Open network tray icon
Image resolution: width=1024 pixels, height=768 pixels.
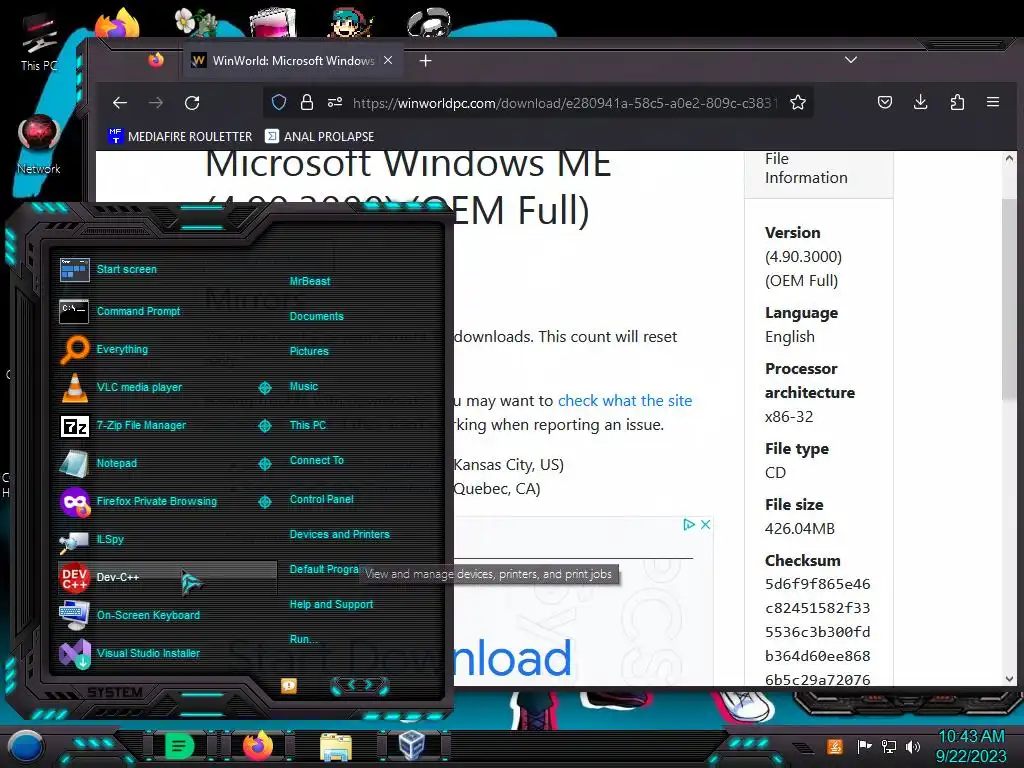[x=888, y=746]
